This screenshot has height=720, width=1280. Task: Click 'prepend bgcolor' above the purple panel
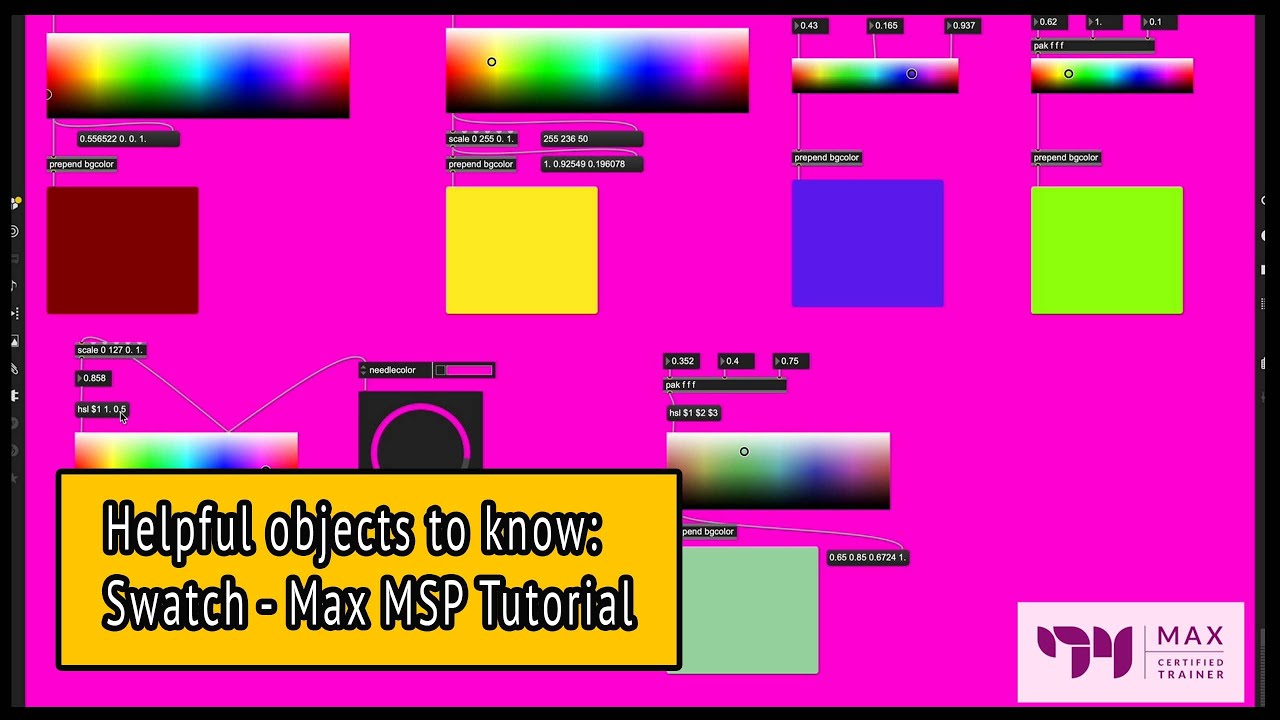click(827, 158)
